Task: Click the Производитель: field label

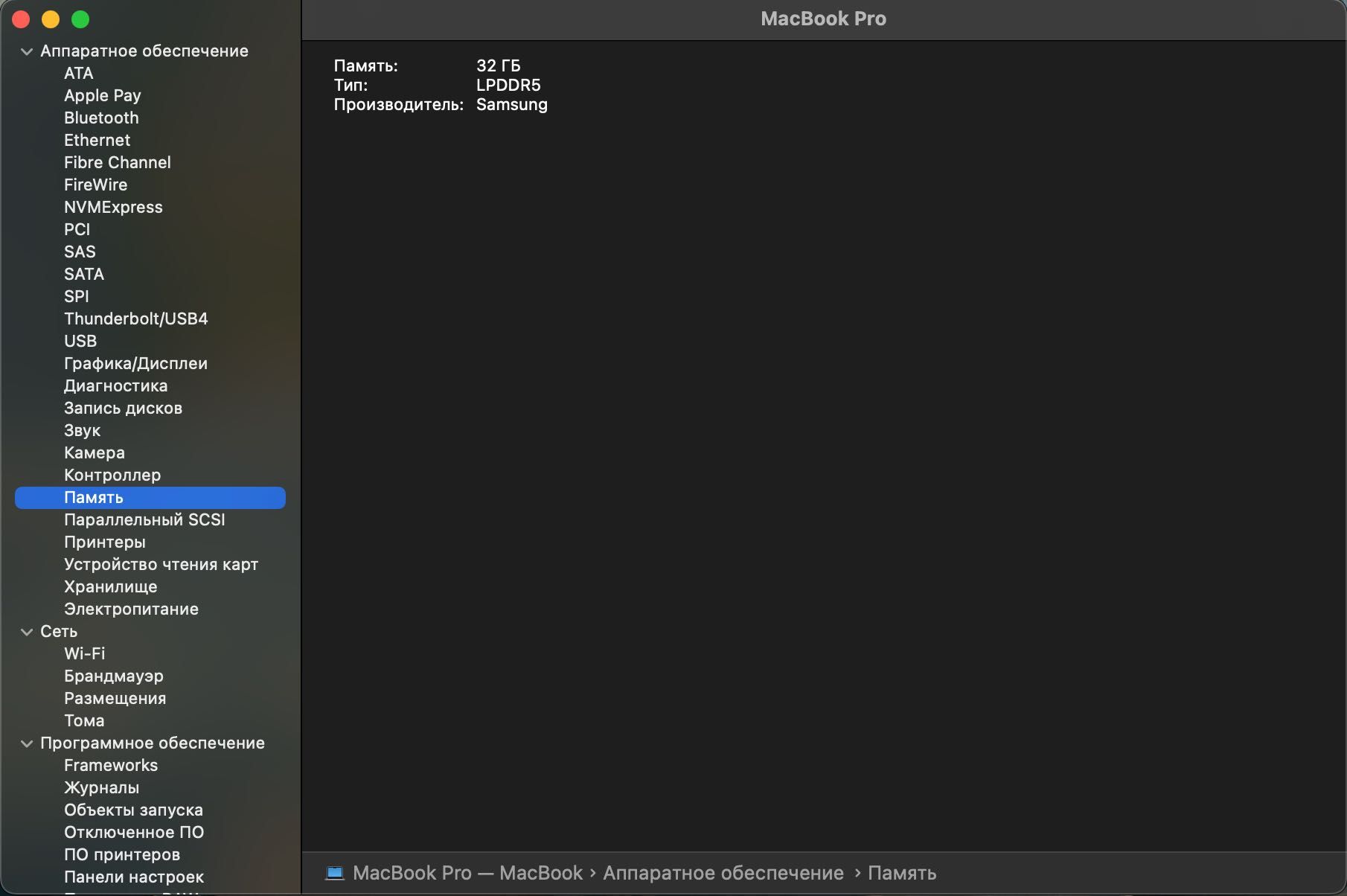Action: pyautogui.click(x=399, y=104)
